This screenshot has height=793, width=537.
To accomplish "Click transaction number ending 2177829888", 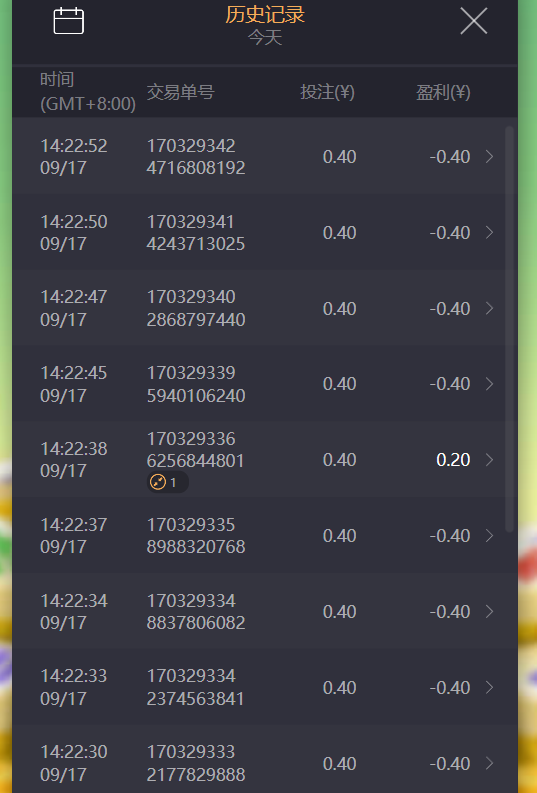I will pos(196,763).
